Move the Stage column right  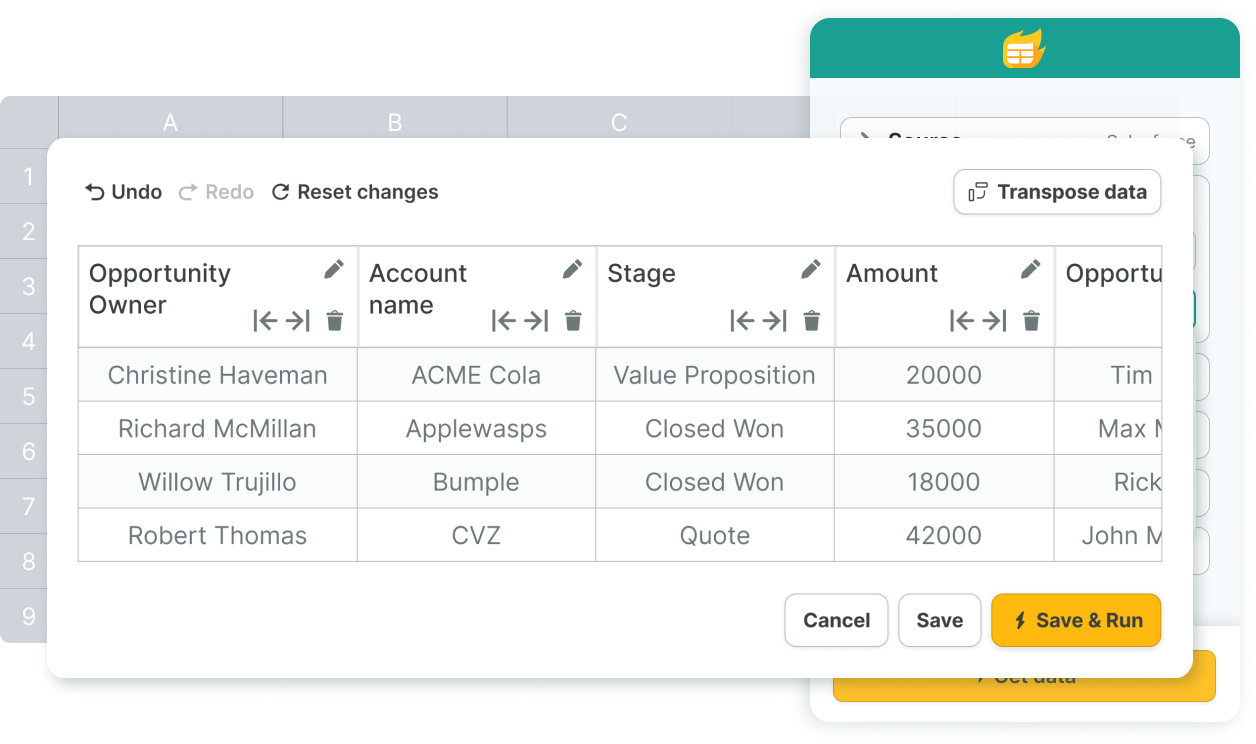coord(775,321)
